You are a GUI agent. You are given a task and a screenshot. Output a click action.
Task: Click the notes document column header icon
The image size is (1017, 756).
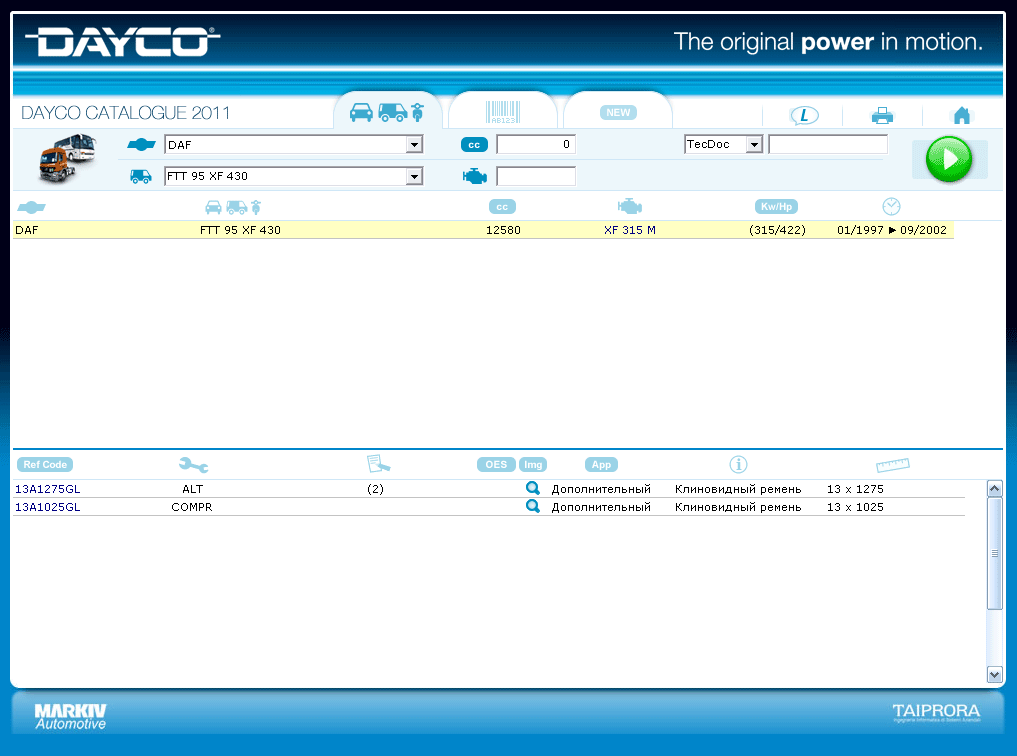pyautogui.click(x=378, y=464)
